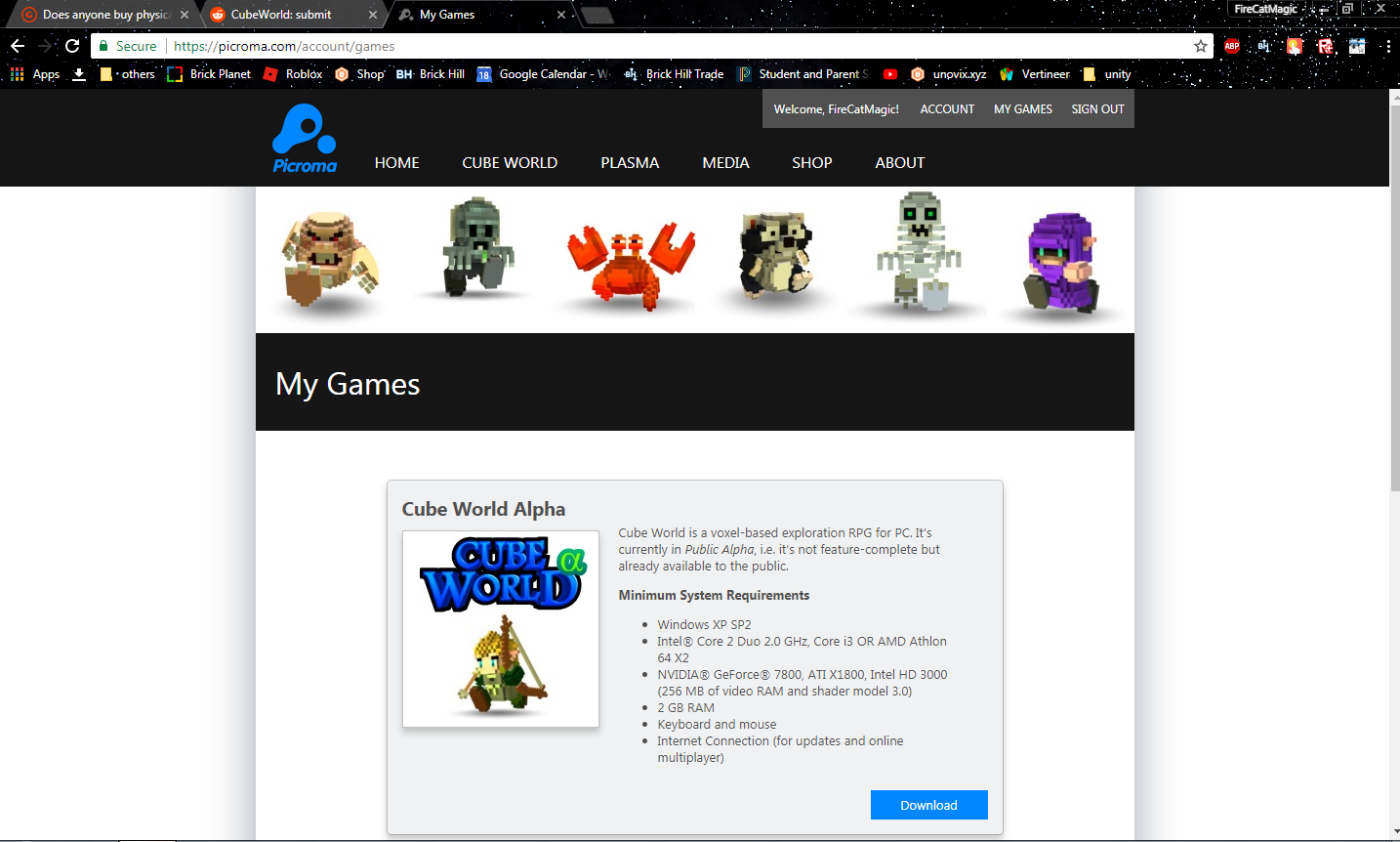
Task: Click the Brick Hill bookmark
Action: [x=431, y=73]
